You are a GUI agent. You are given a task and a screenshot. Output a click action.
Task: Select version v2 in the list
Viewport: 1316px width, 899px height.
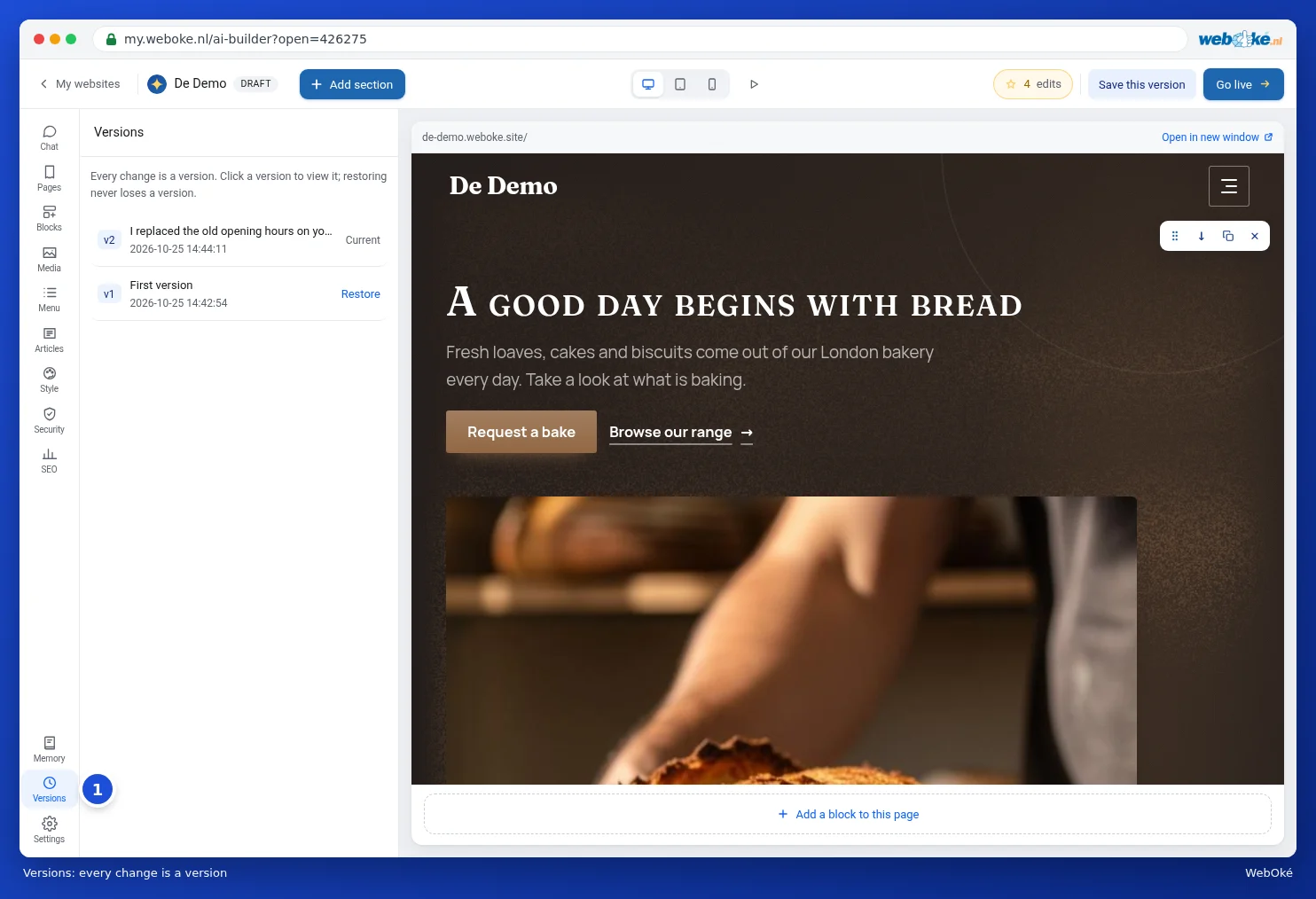[239, 240]
